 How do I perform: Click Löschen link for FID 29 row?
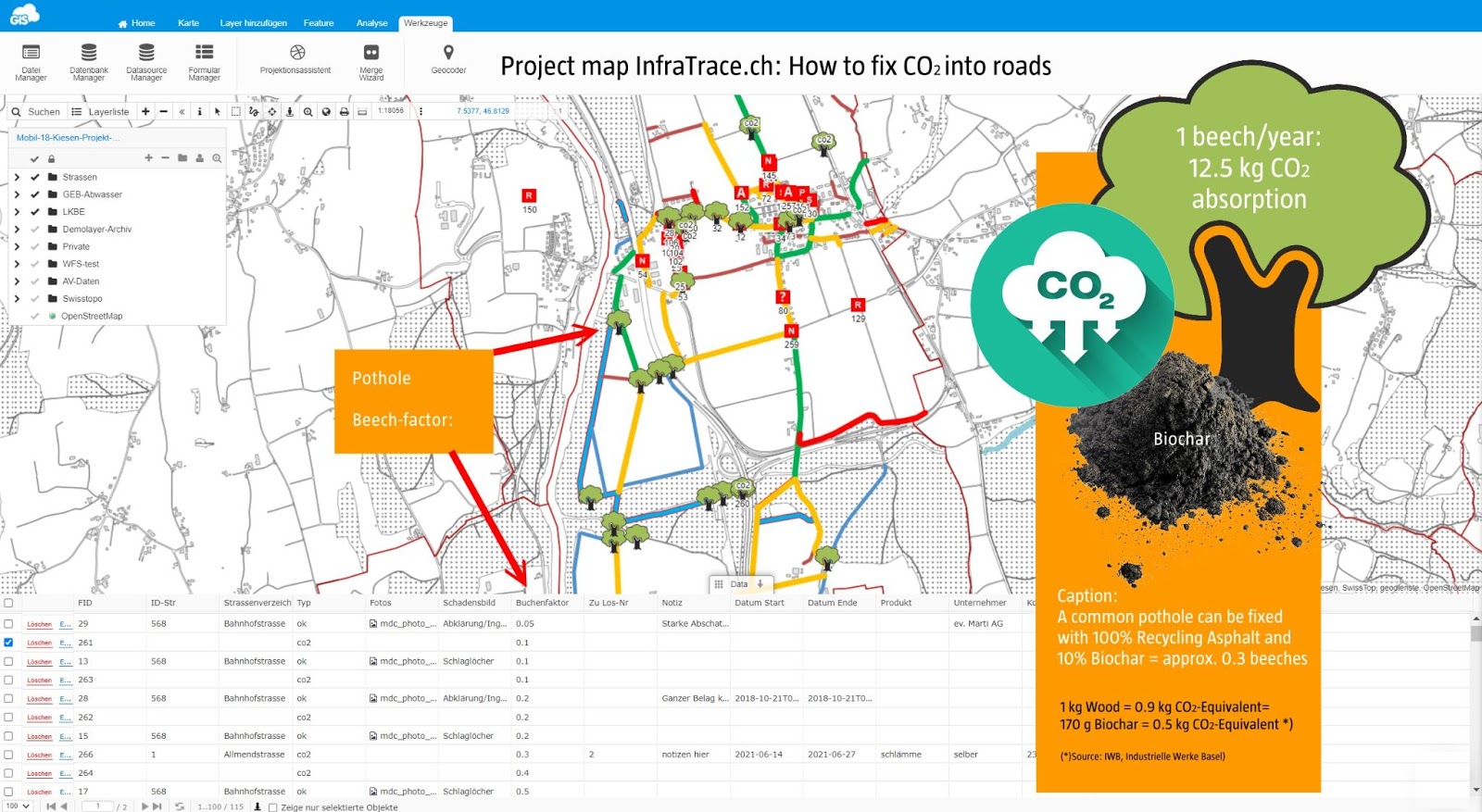point(39,624)
